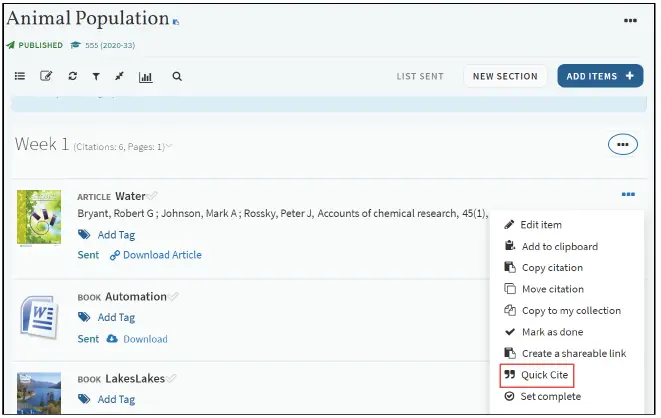Viewport: 661px width, 418px height.
Task: Click the refresh arrows toolbar icon
Action: [x=72, y=76]
